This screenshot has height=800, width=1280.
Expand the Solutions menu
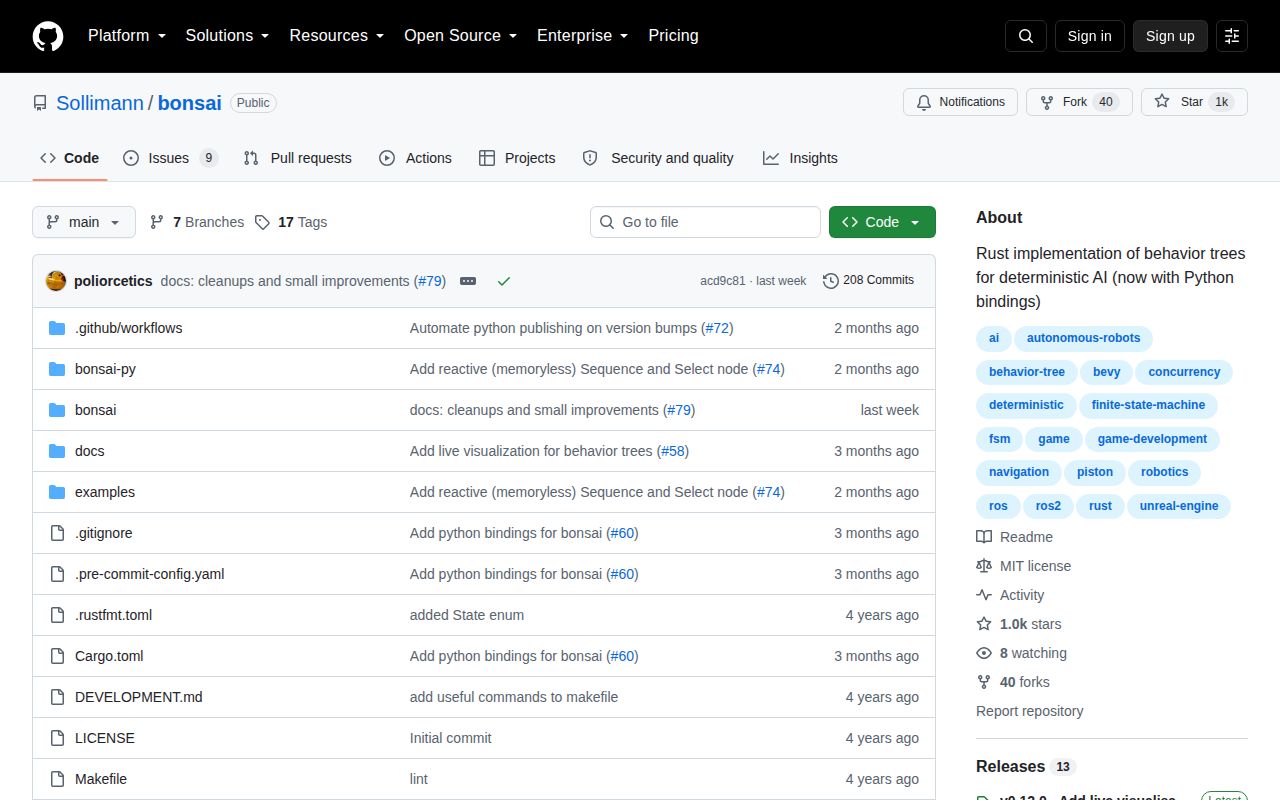pos(228,36)
